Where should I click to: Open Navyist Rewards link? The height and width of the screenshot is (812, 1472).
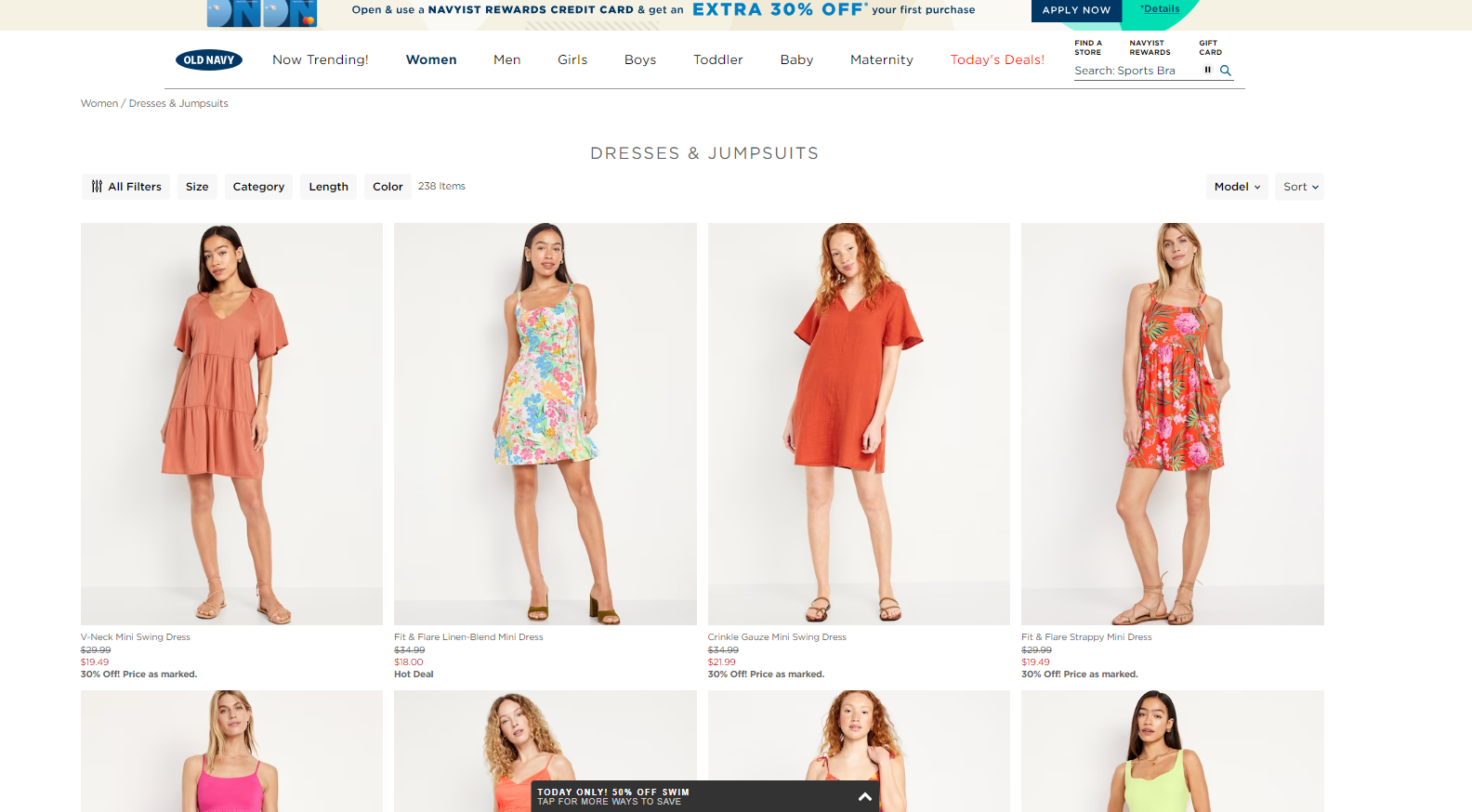tap(1150, 47)
